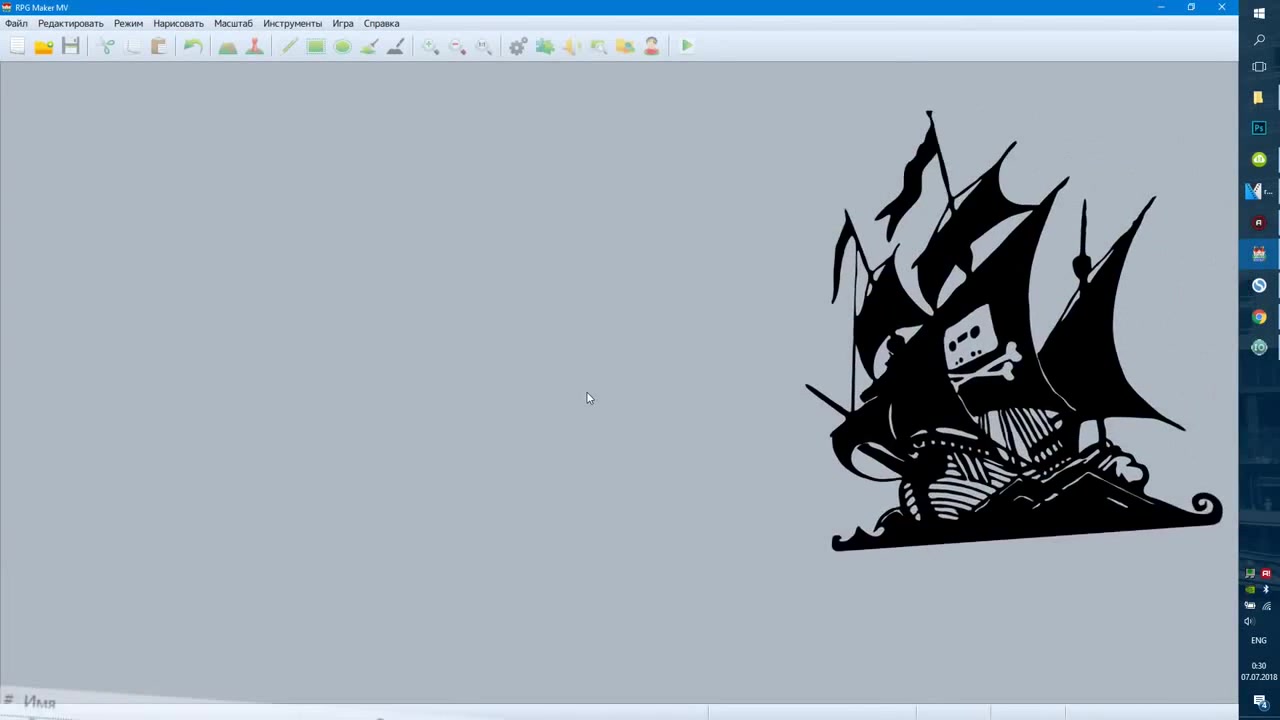Open the Справка menu
The image size is (1280, 720).
381,23
